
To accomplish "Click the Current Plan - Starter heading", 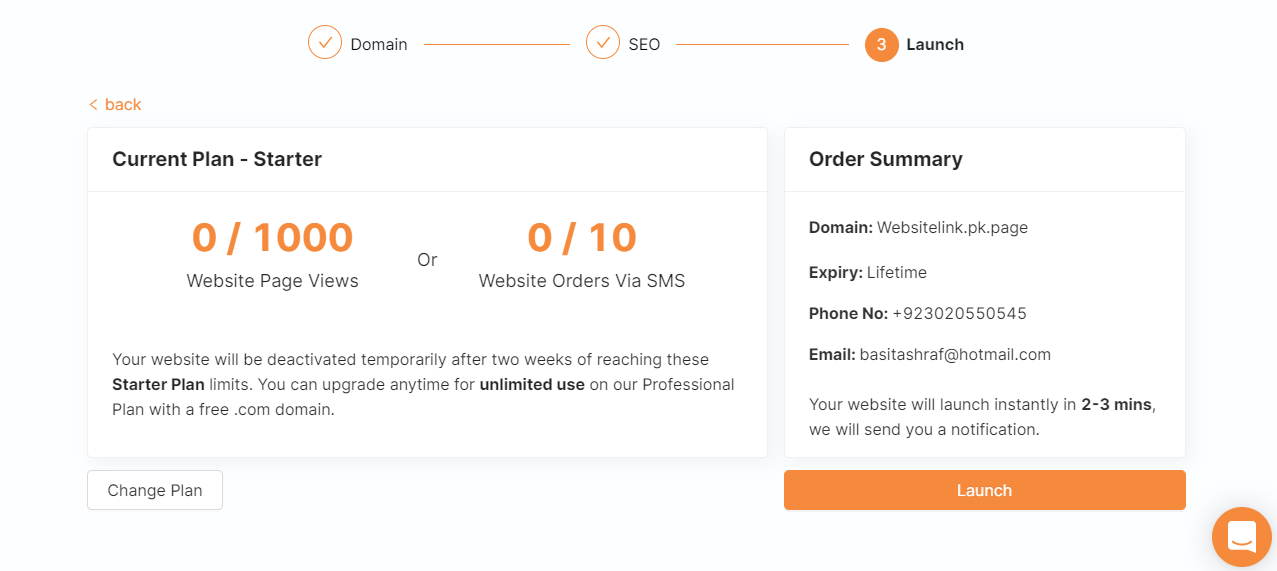I will (217, 159).
